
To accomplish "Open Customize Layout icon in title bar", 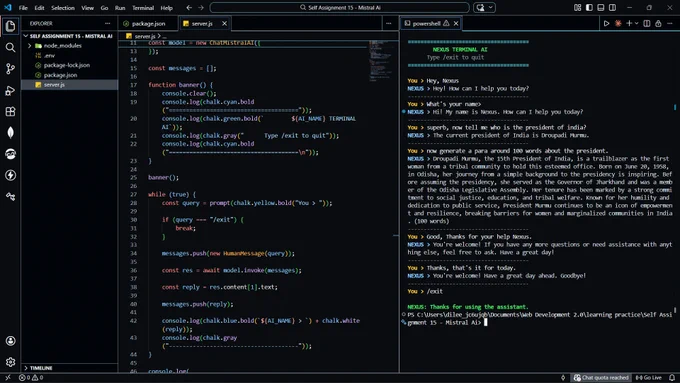I will point(578,7).
